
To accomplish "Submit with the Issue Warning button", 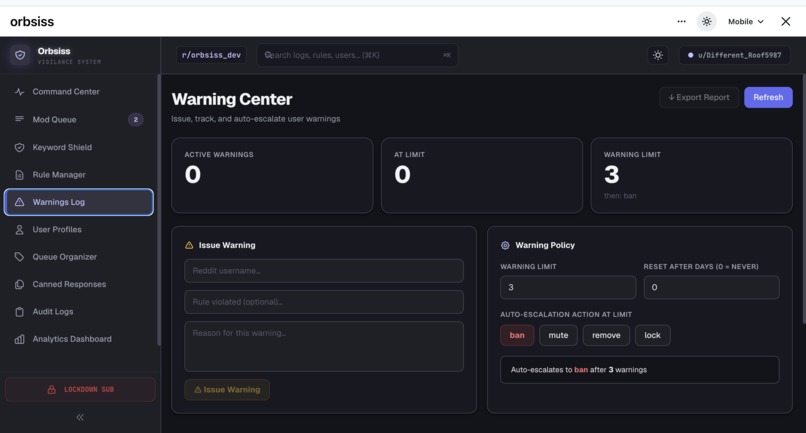I will [227, 389].
